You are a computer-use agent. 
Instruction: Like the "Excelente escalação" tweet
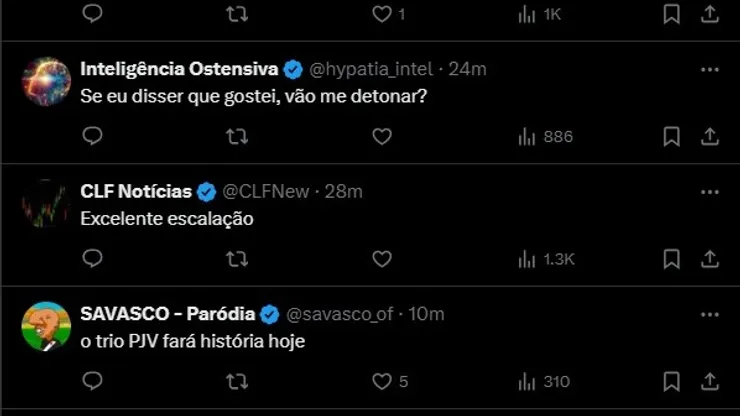coord(381,259)
